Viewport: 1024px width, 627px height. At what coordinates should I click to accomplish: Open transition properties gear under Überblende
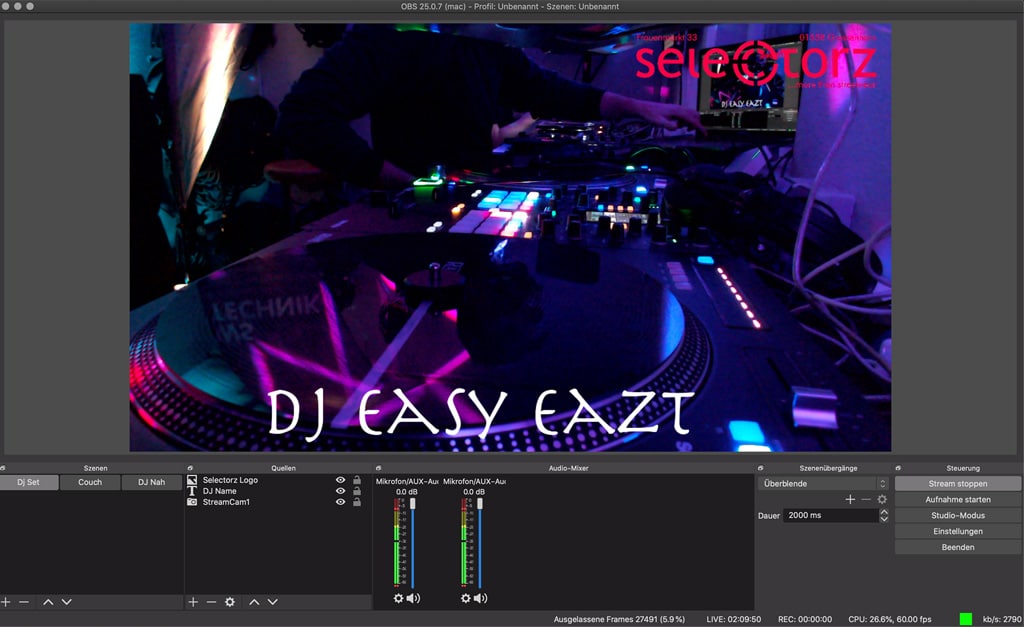pos(882,499)
